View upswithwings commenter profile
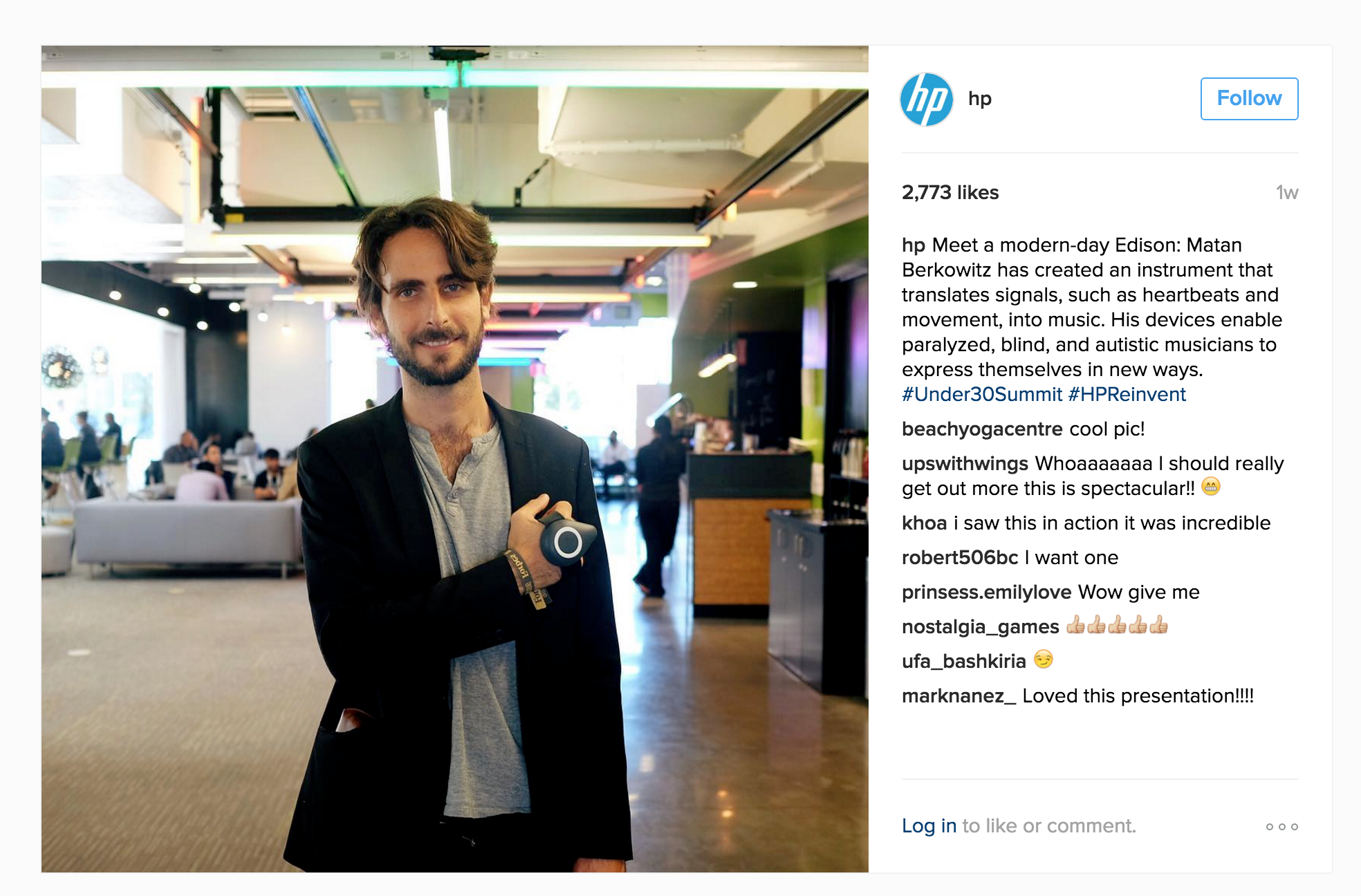This screenshot has height=896, width=1361. pos(965,463)
